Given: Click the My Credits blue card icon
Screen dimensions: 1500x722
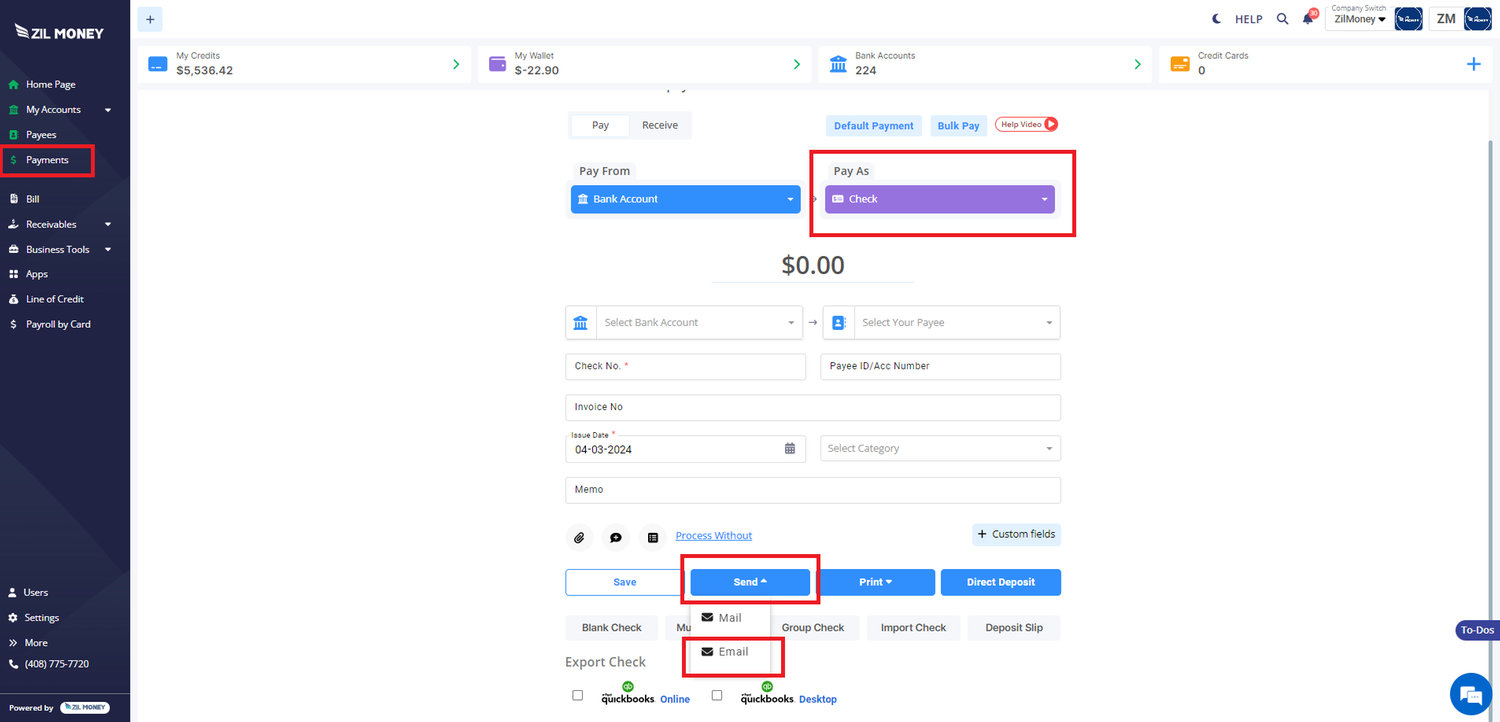Looking at the screenshot, I should (x=158, y=64).
